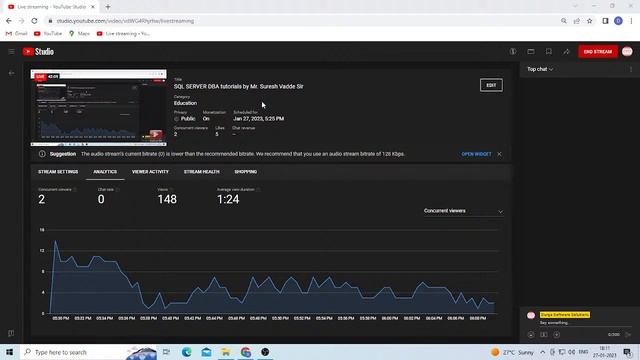
Task: Open the browser side panel icon
Action: (605, 21)
